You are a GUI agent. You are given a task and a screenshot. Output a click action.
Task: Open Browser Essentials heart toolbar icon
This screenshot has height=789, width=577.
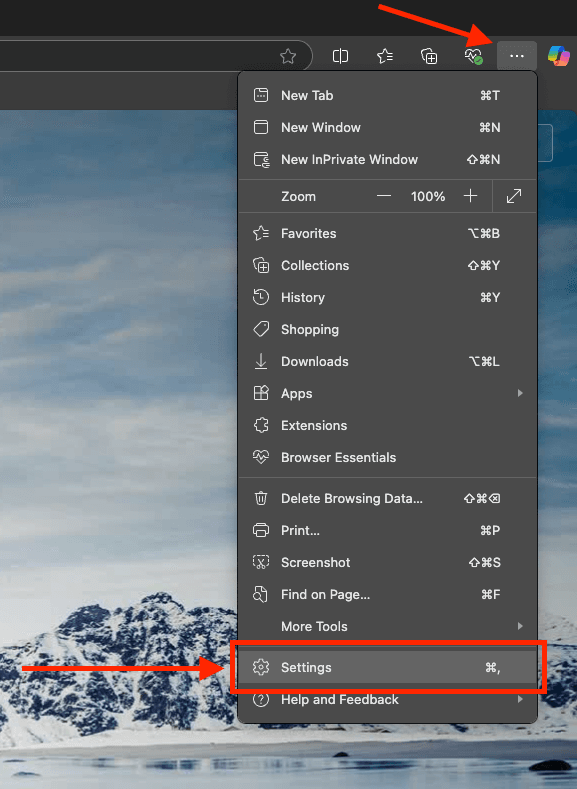point(473,56)
